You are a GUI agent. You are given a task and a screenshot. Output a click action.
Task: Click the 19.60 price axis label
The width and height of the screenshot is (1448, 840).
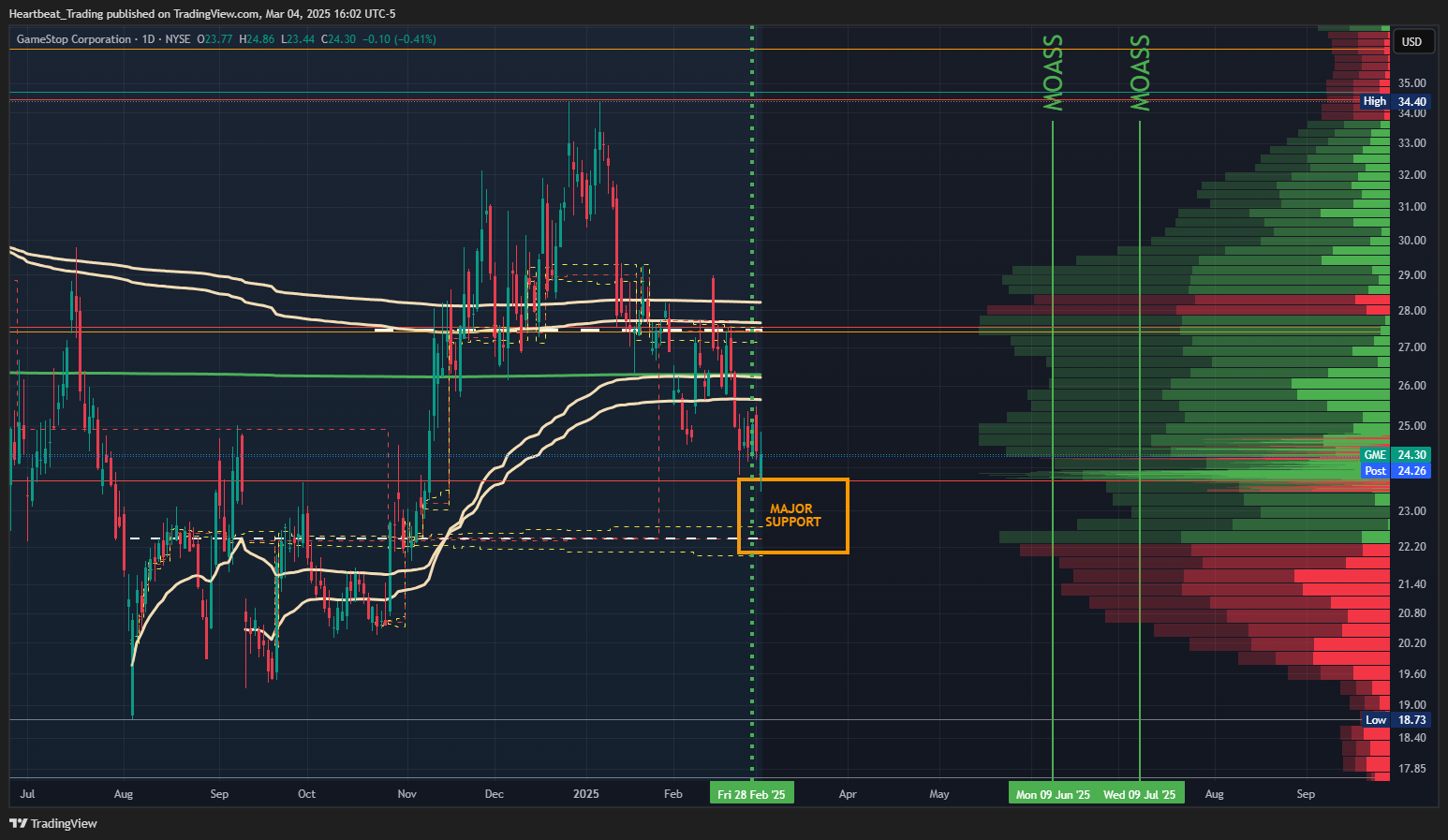point(1411,674)
